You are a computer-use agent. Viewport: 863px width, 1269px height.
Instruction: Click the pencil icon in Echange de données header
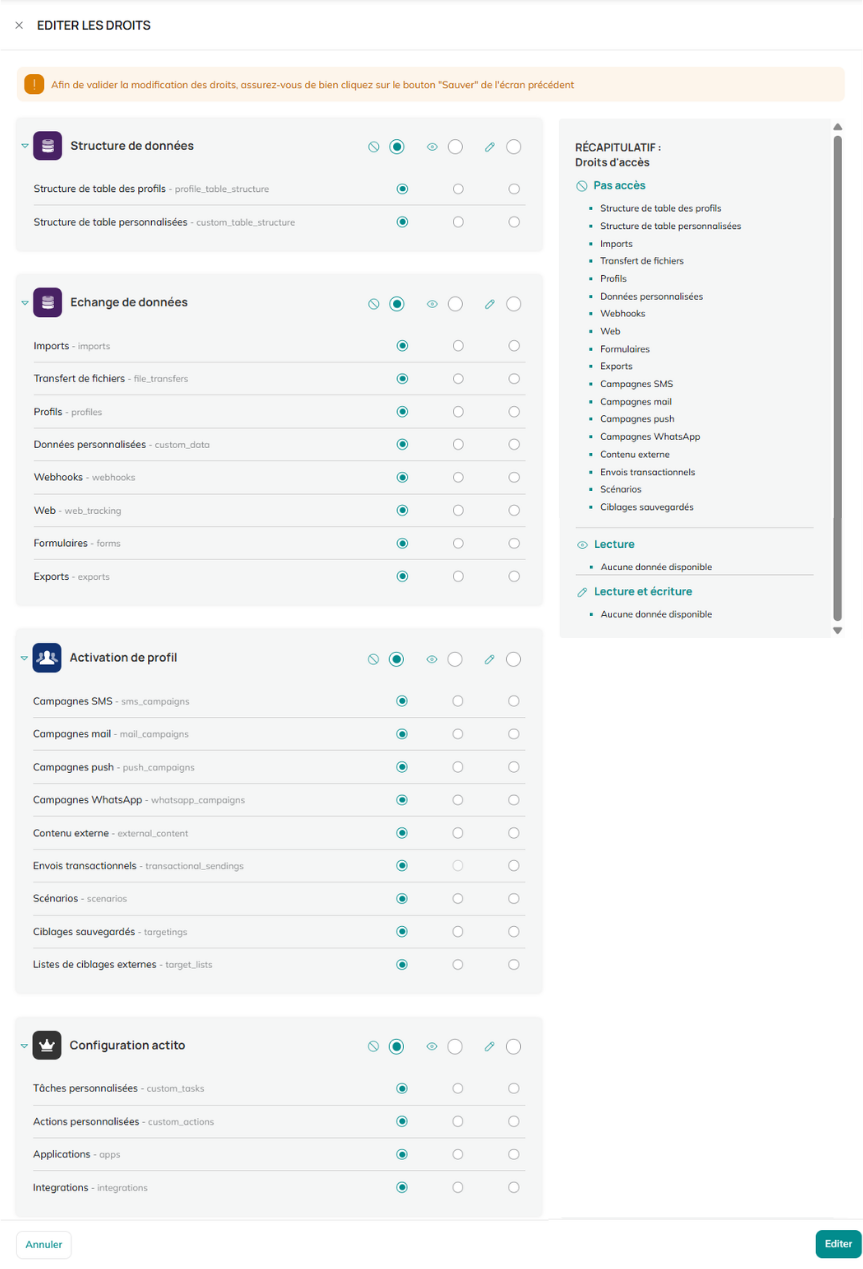[490, 304]
